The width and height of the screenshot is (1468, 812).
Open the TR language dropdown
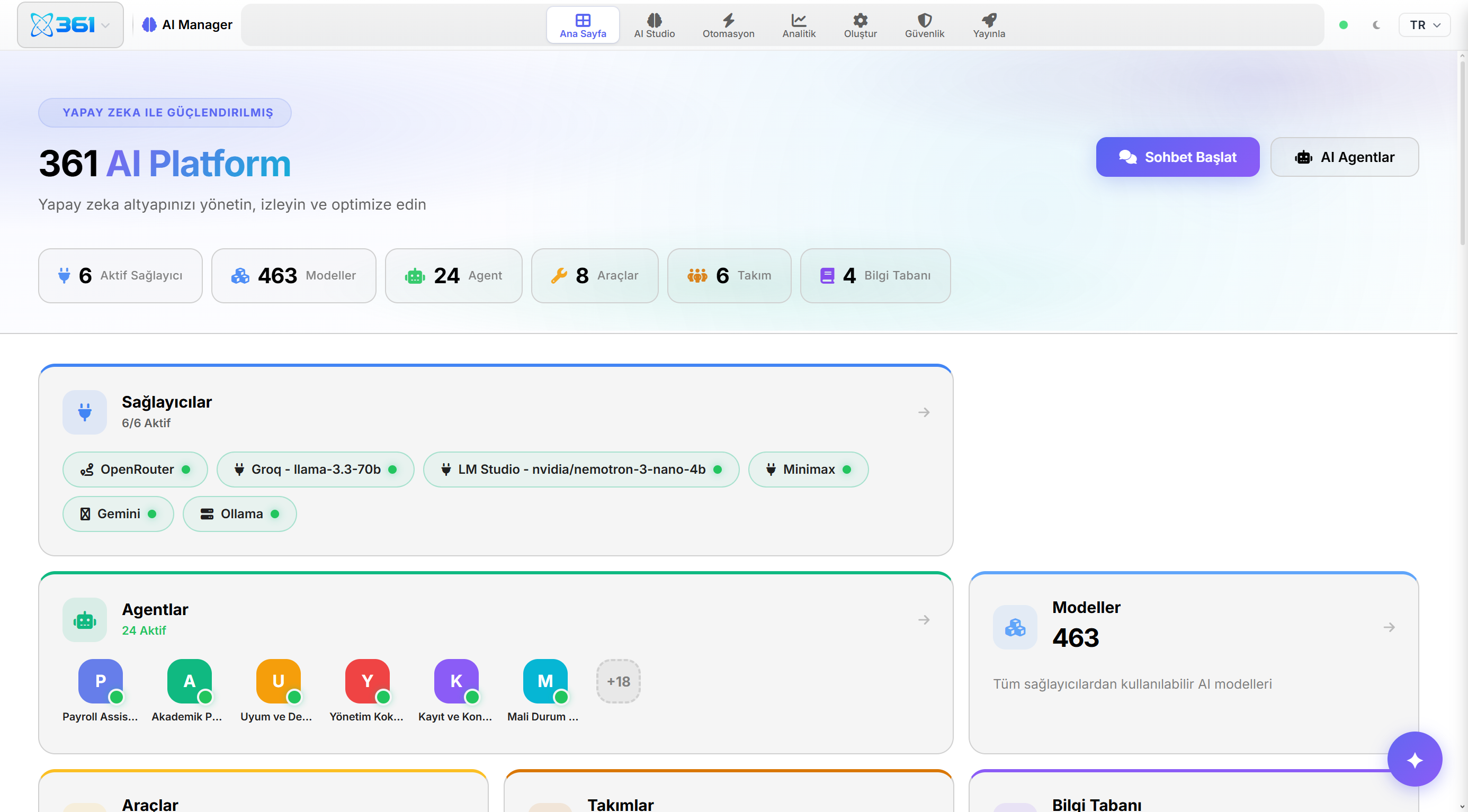pyautogui.click(x=1425, y=24)
